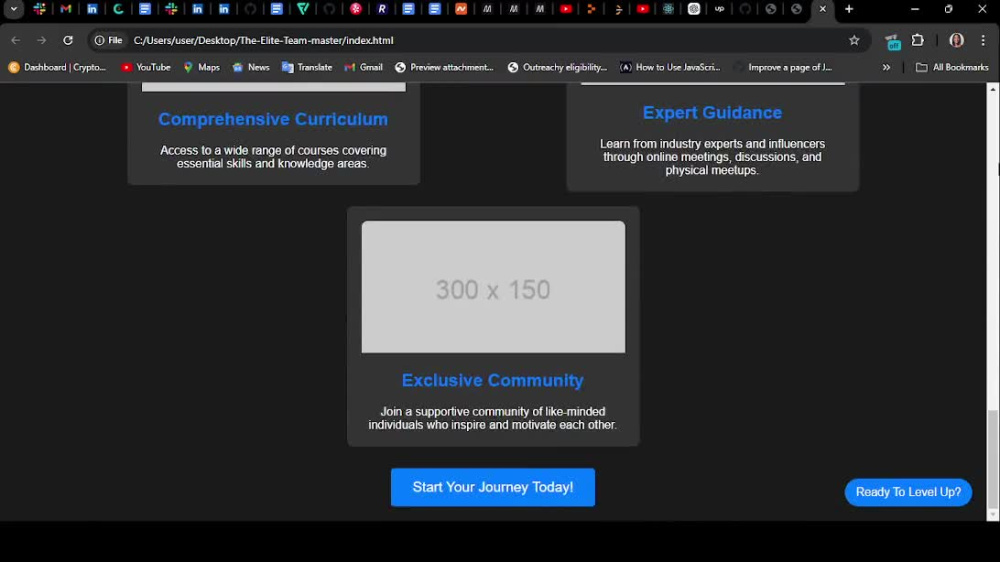
Task: Click the scrollbar down arrow
Action: click(993, 515)
